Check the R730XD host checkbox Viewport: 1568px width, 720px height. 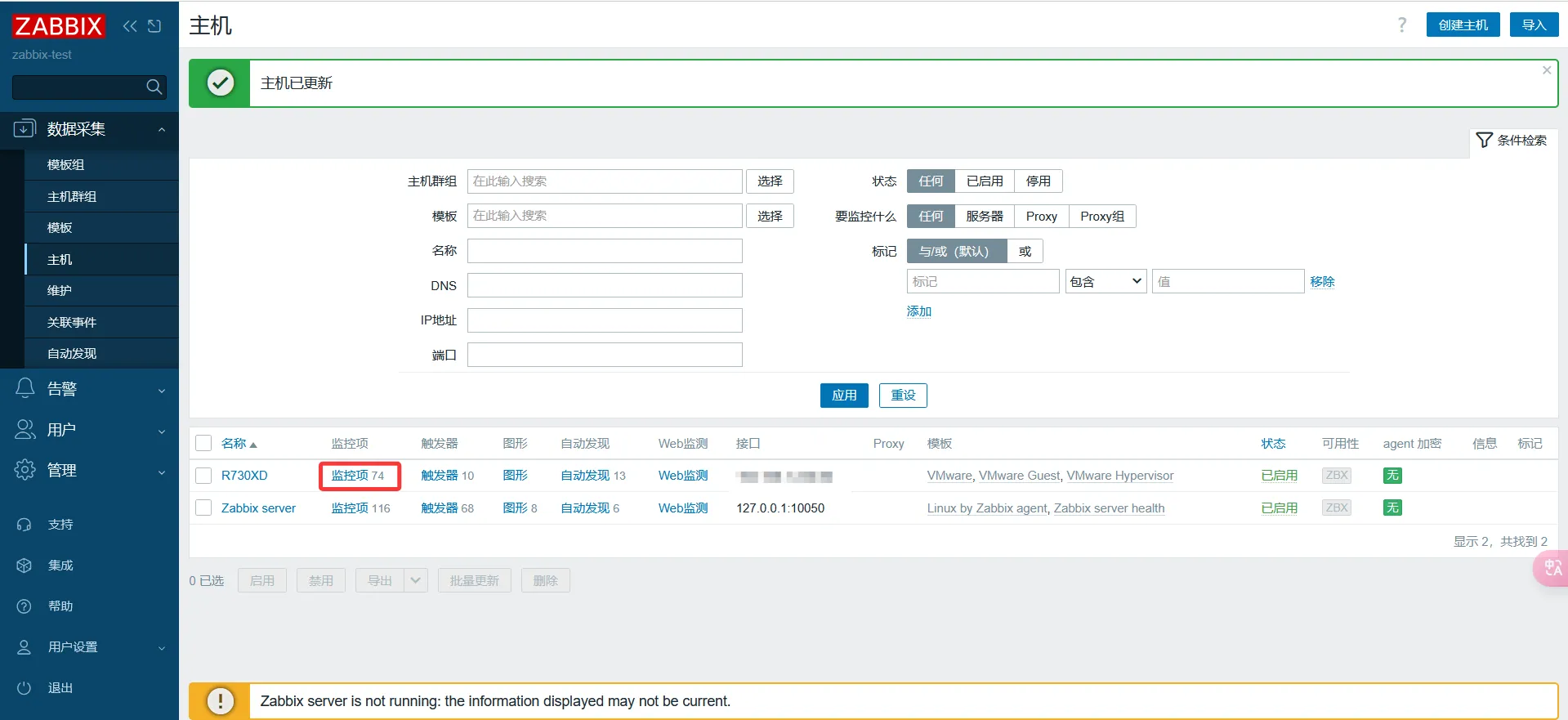click(x=203, y=476)
